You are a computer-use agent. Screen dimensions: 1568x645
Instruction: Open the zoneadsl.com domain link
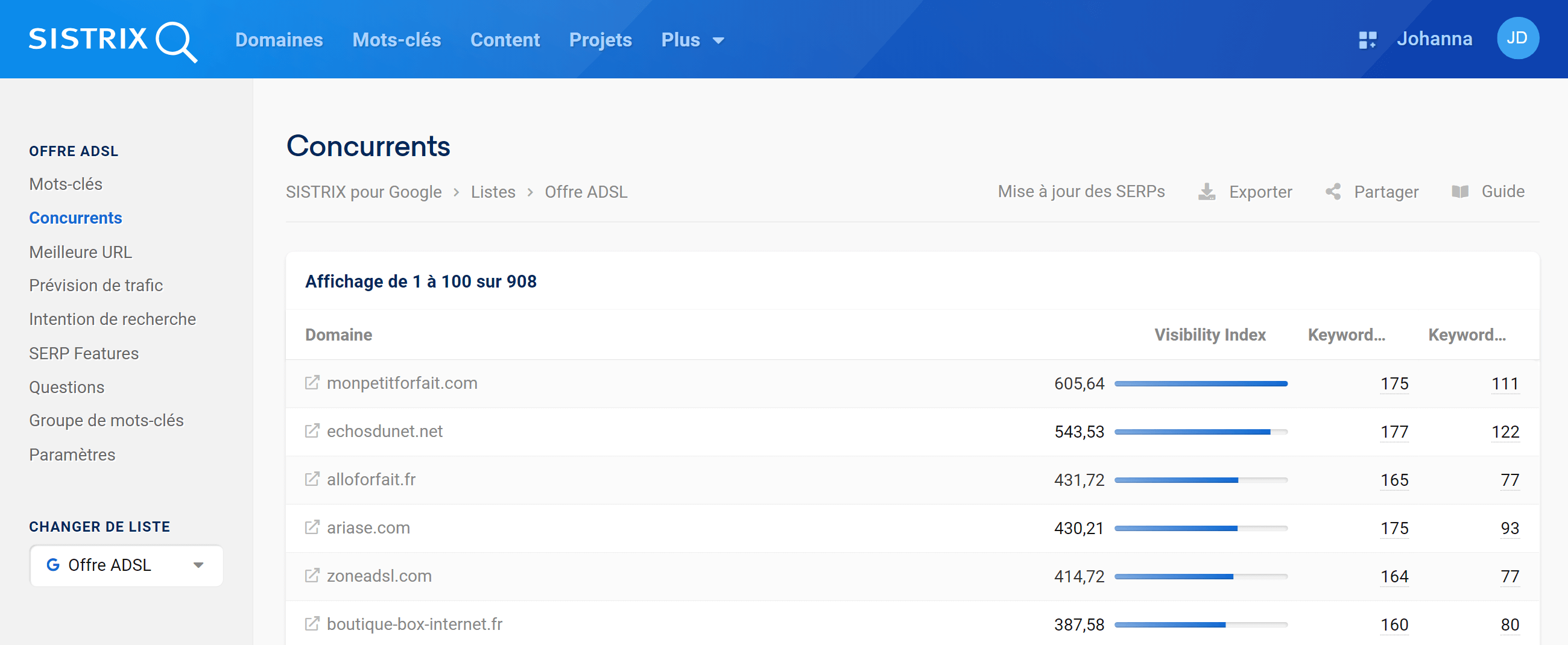point(379,575)
